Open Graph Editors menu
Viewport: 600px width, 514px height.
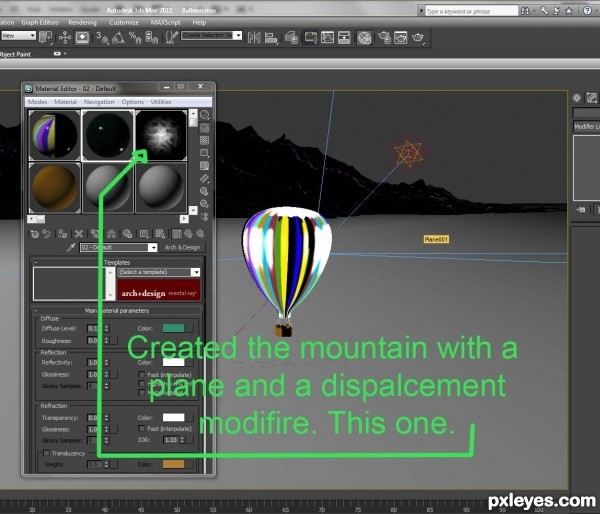(x=40, y=23)
